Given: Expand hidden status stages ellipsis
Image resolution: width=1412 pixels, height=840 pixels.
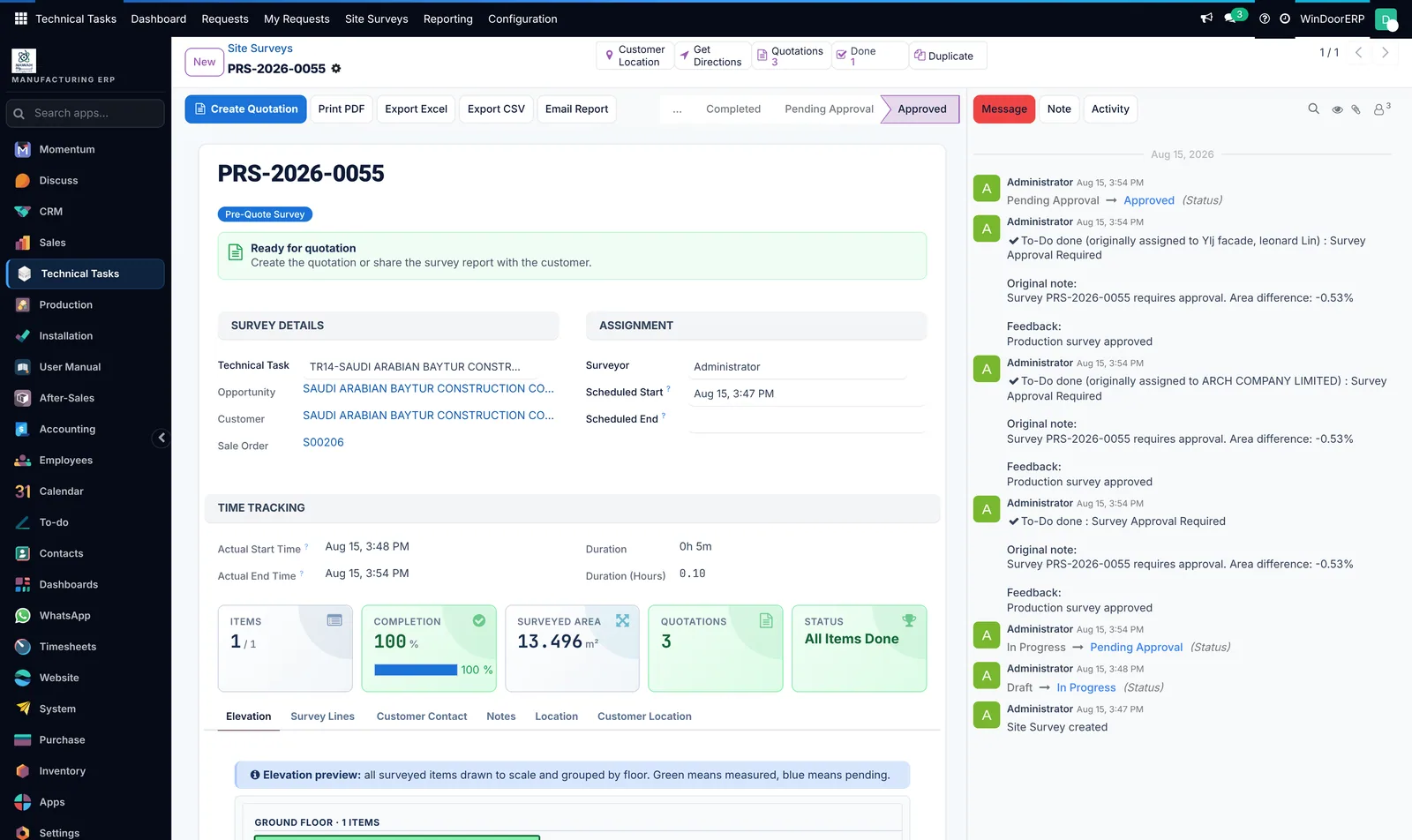Looking at the screenshot, I should point(677,109).
